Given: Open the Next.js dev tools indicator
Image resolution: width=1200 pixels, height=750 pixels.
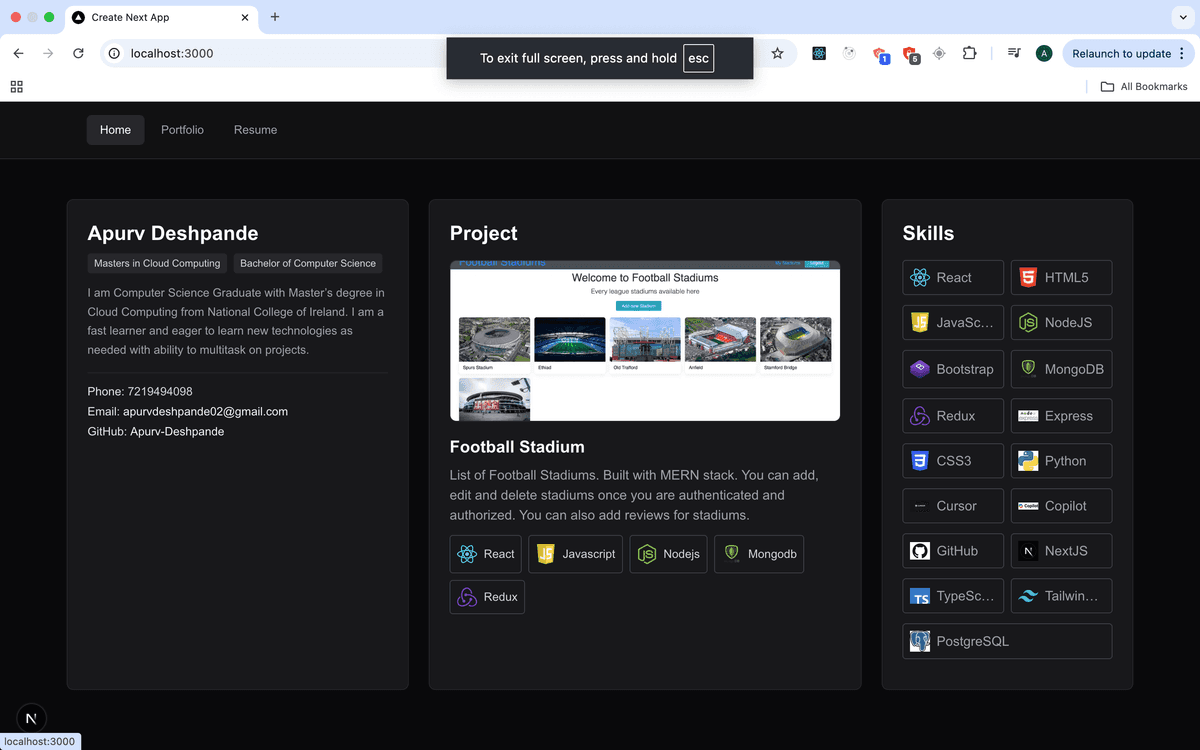Looking at the screenshot, I should [31, 718].
